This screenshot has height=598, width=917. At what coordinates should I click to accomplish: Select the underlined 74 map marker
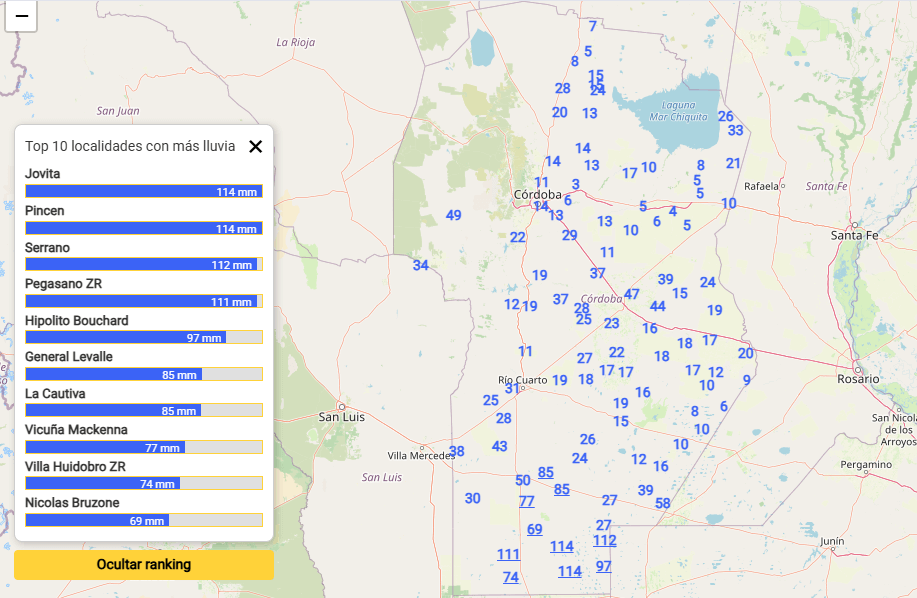(510, 577)
